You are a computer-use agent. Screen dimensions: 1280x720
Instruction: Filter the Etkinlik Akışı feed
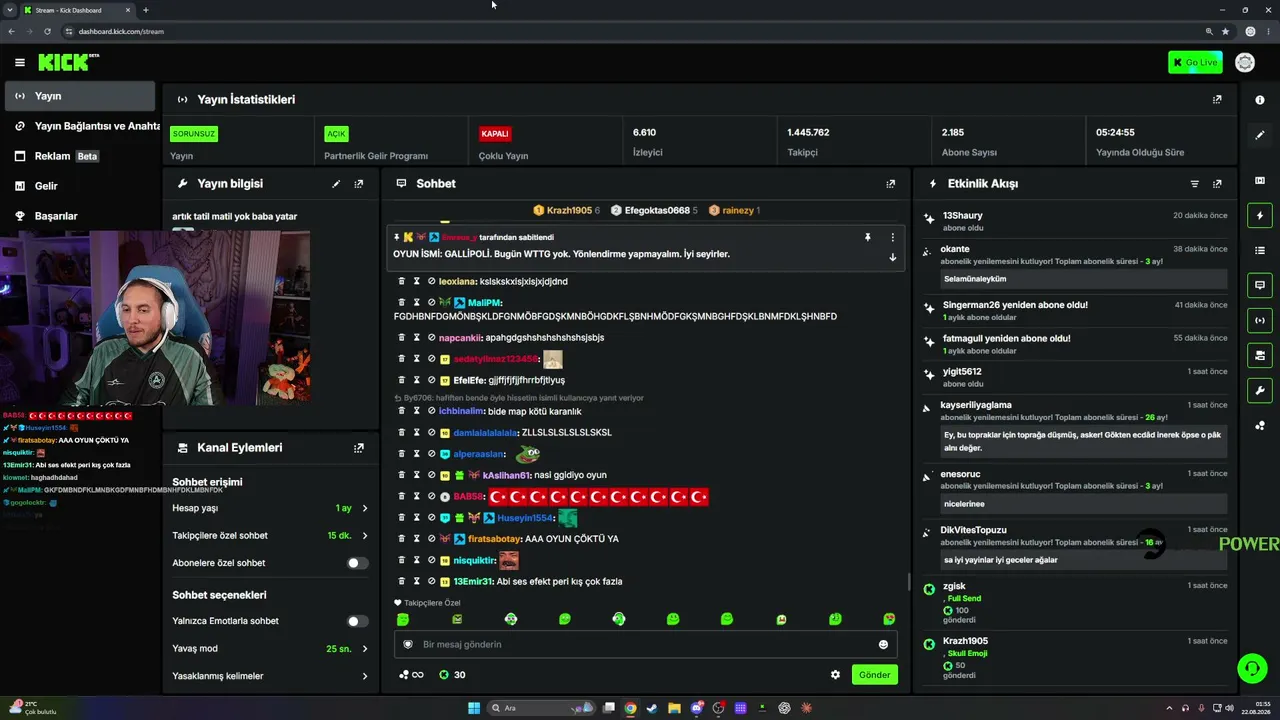pos(1194,184)
